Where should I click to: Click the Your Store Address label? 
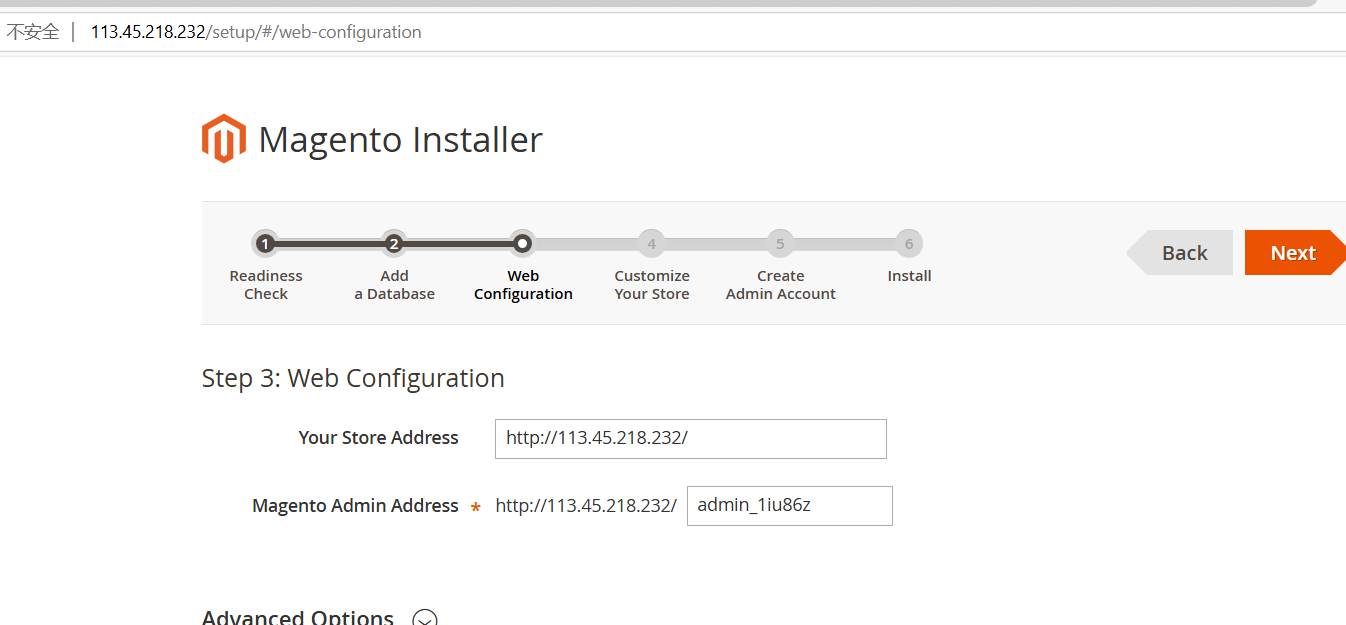click(378, 437)
